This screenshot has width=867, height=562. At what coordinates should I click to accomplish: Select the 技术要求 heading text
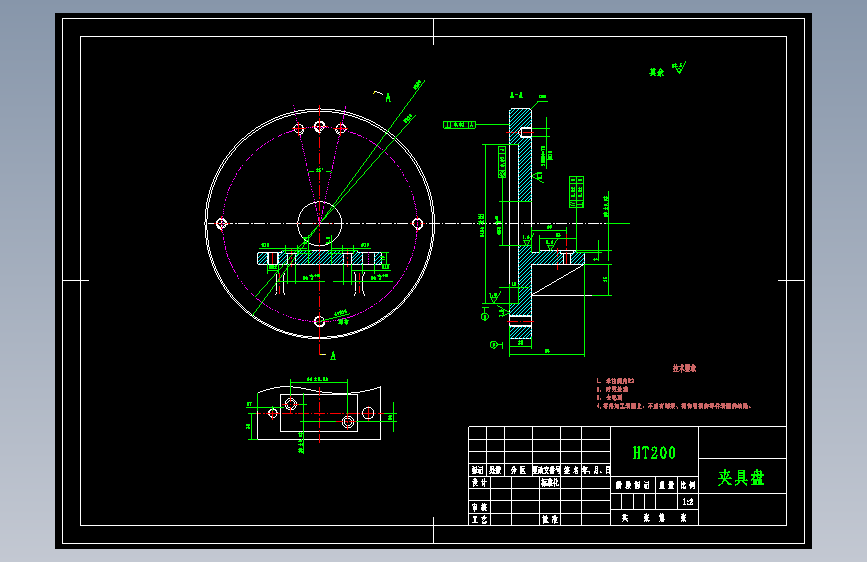685,368
